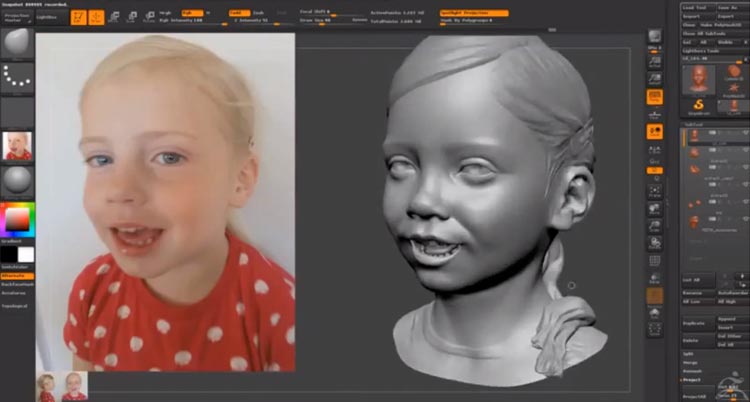Image resolution: width=750 pixels, height=402 pixels.
Task: Adjust the Rgb Intensity slider
Action: pyautogui.click(x=193, y=21)
